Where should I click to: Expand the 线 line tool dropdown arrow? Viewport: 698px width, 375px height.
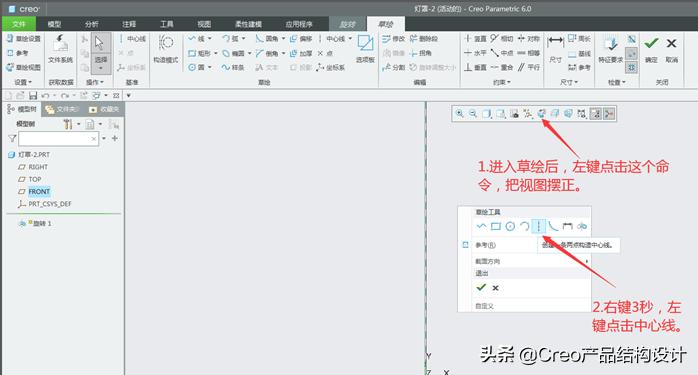pos(210,39)
